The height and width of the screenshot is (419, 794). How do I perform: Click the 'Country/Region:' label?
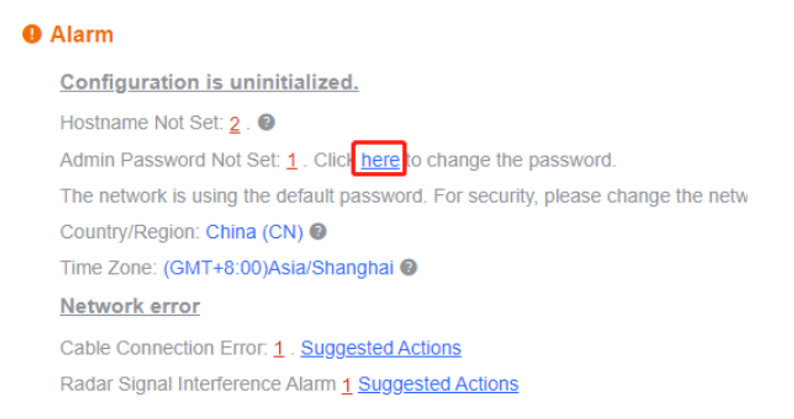pos(130,232)
